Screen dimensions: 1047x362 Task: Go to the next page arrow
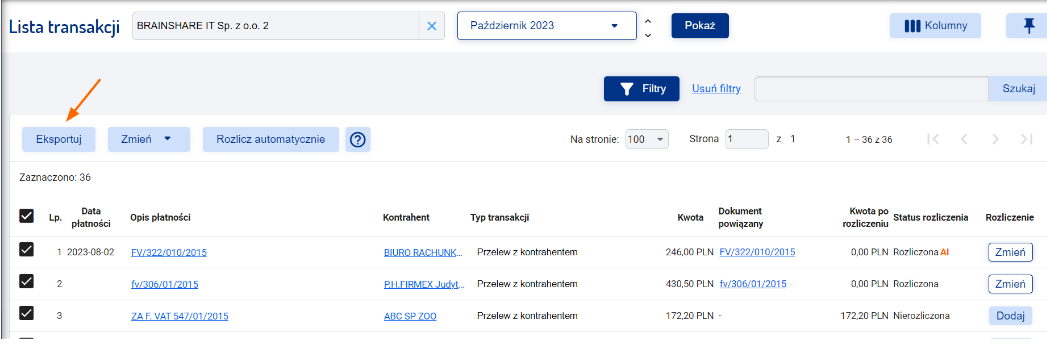click(996, 139)
